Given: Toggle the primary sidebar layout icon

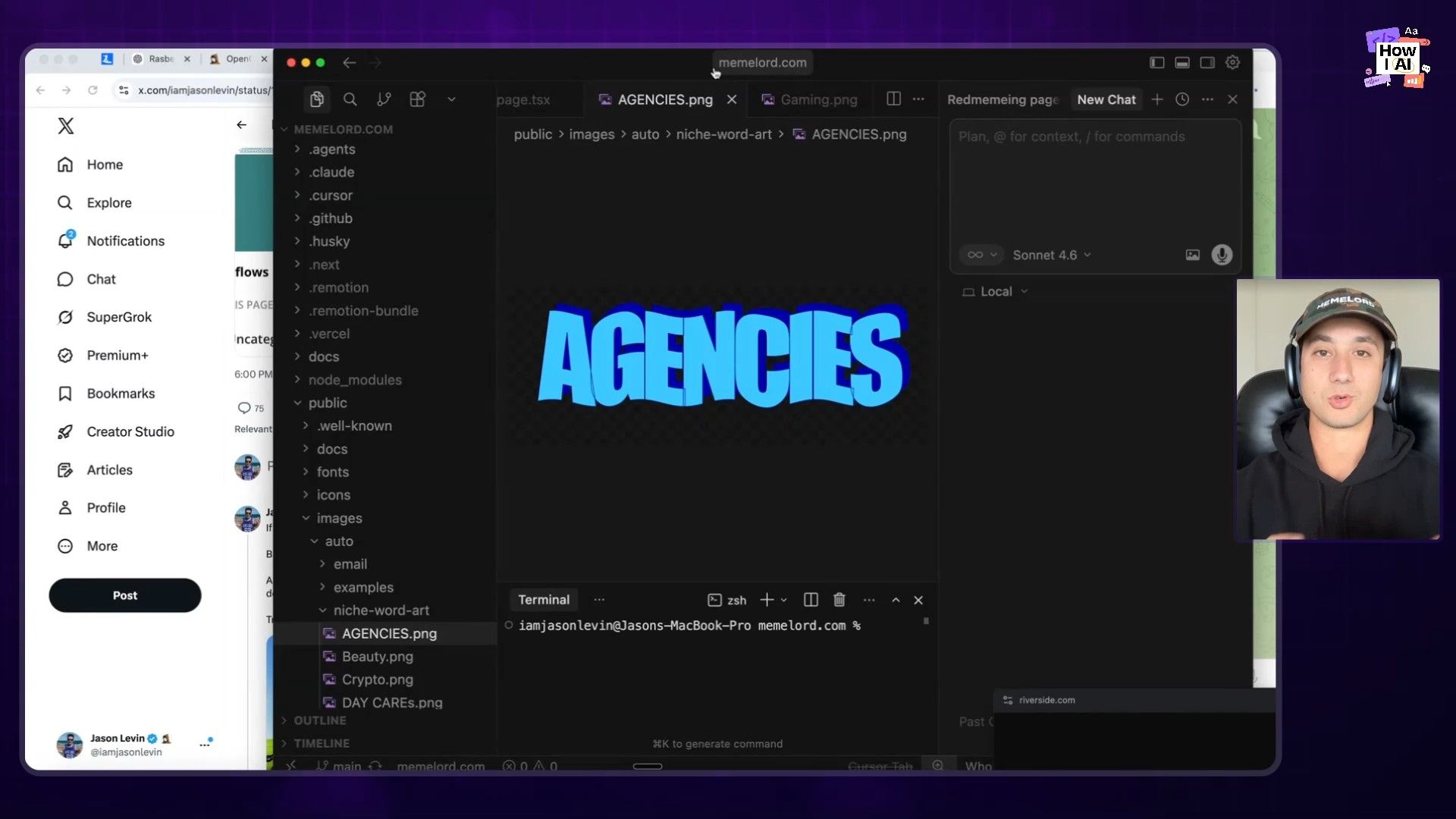Looking at the screenshot, I should tap(1156, 63).
